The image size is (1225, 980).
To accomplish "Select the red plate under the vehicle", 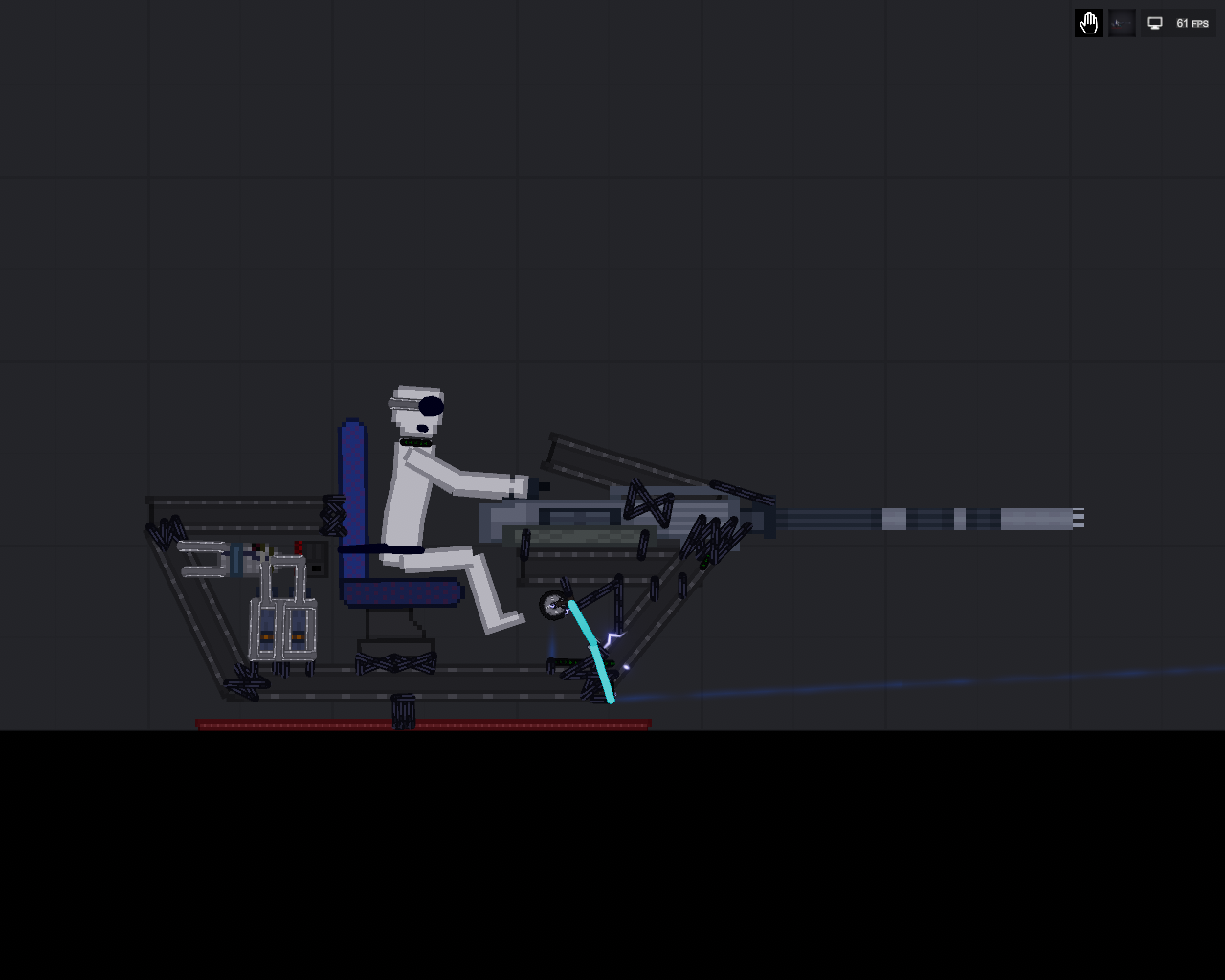I will point(423,724).
